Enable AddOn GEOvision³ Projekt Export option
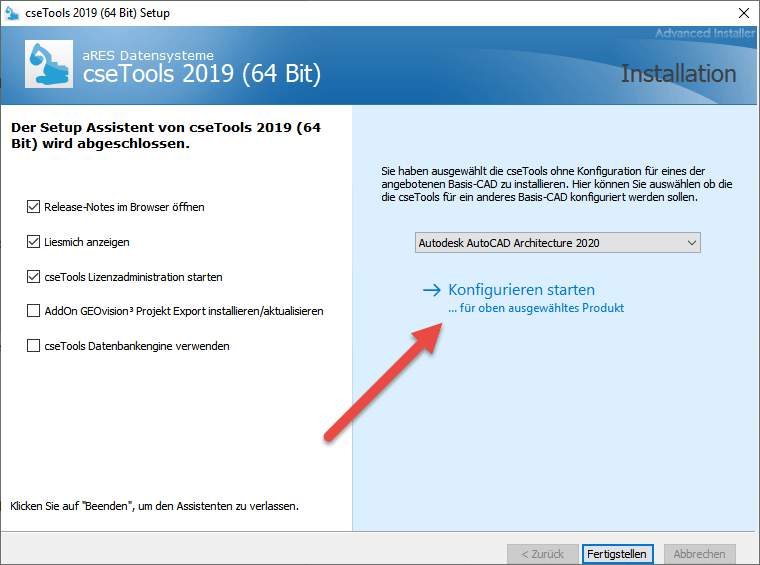760x565 pixels. click(x=35, y=311)
